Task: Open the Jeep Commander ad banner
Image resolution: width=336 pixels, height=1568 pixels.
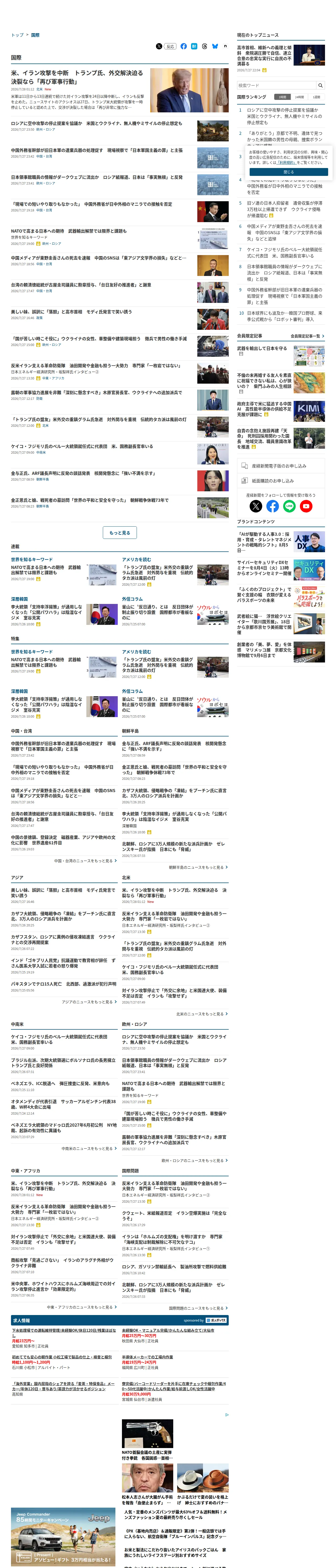Action: point(63,1536)
